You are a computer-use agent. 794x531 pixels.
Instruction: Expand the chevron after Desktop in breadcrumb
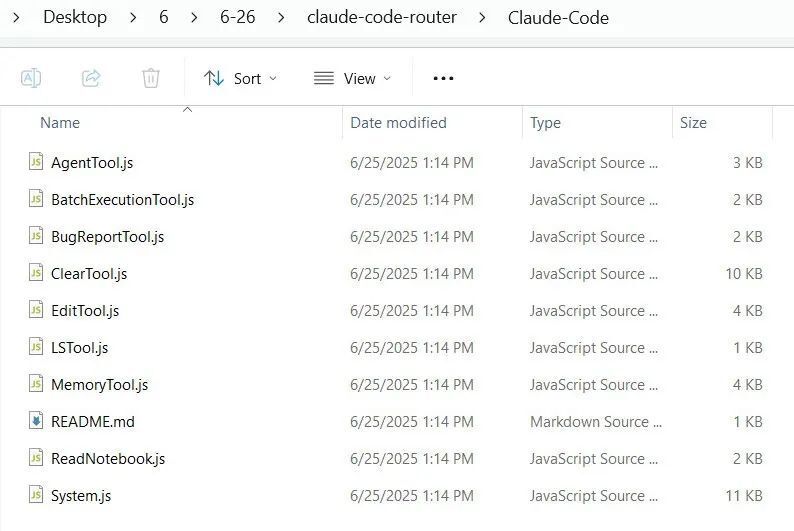132,18
